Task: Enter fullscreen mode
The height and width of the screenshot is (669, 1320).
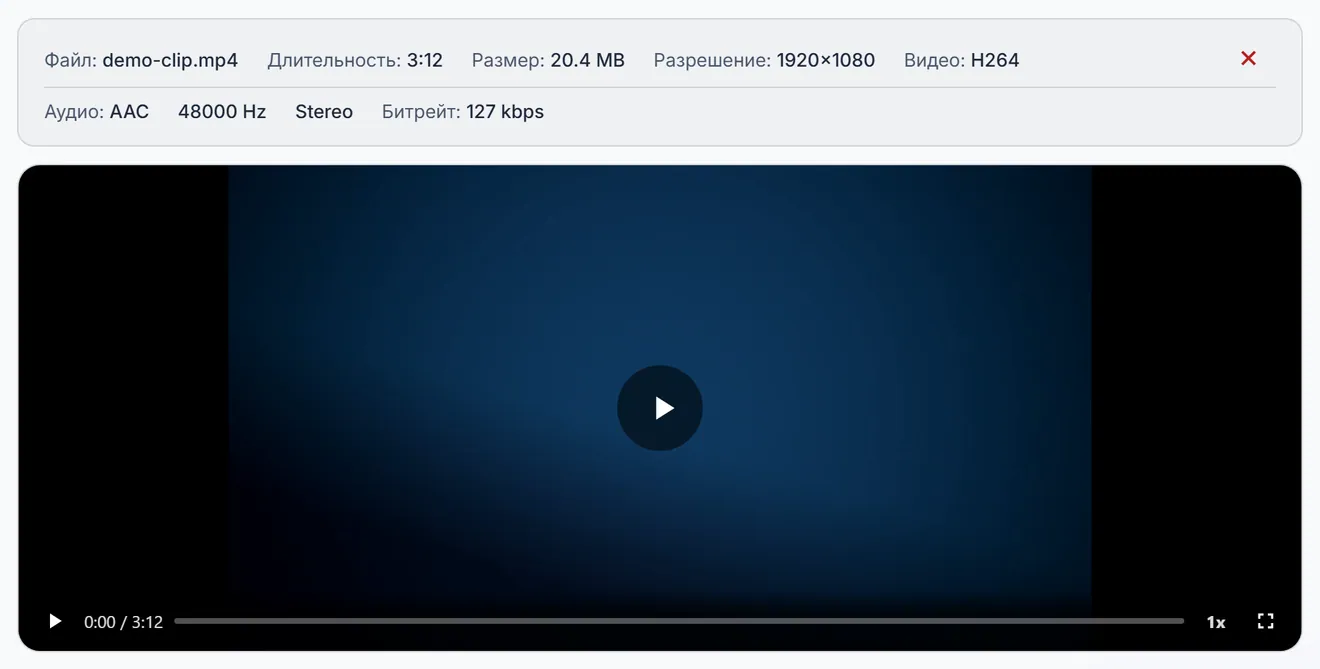Action: tap(1265, 621)
